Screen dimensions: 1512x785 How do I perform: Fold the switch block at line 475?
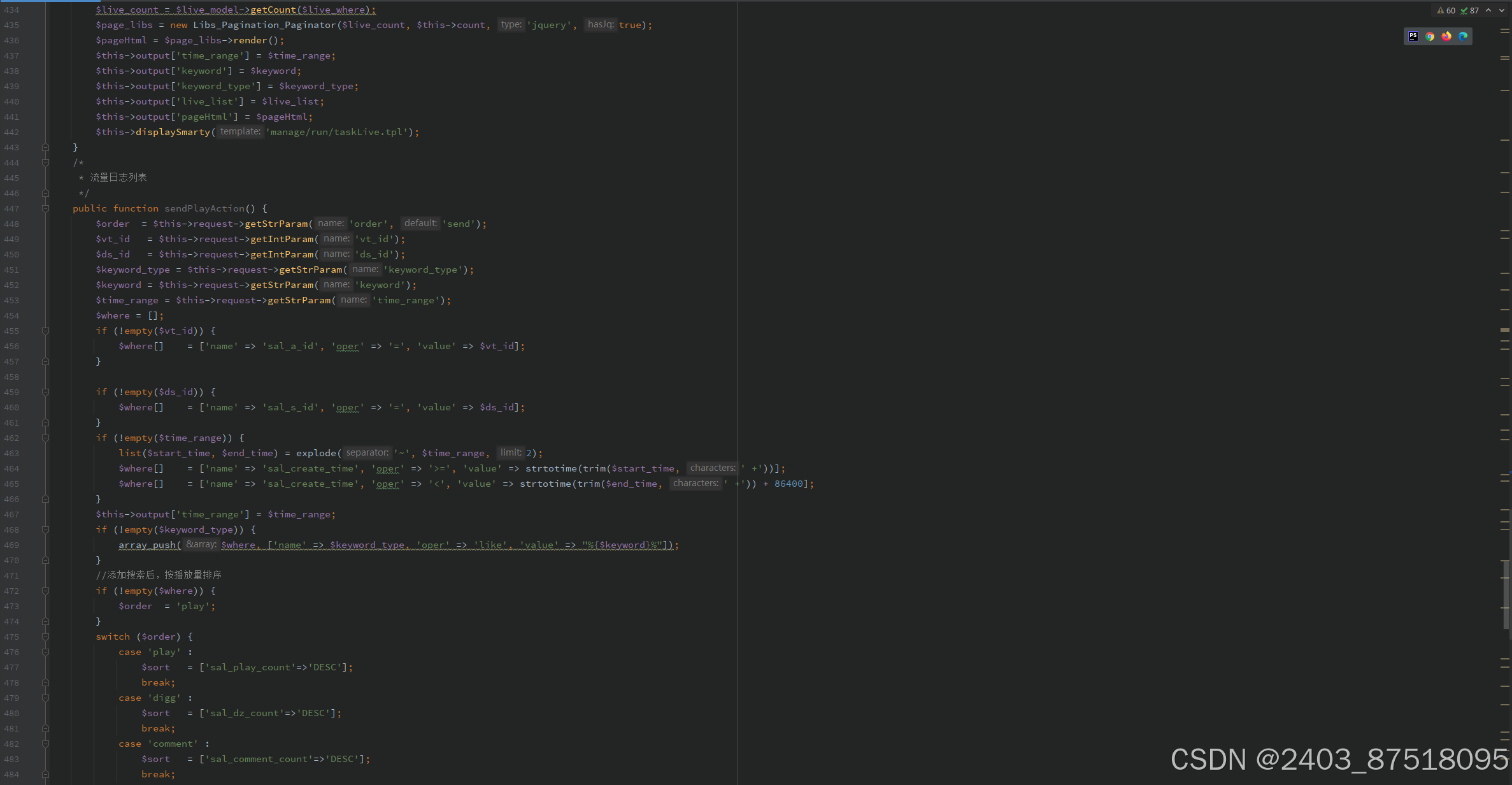click(x=45, y=637)
